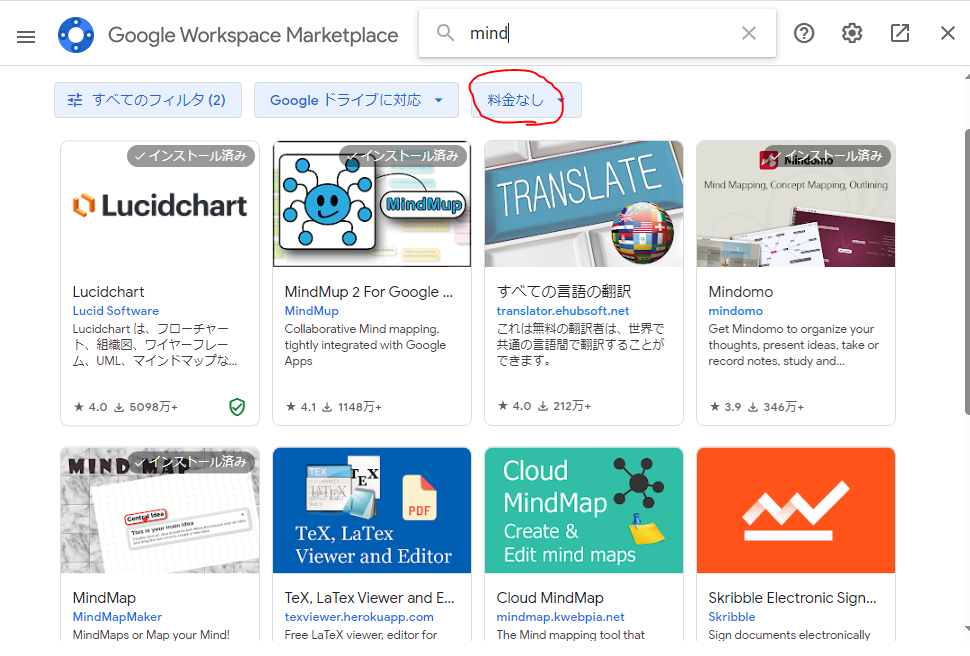This screenshot has width=970, height=656.
Task: Click the Mindomo app title
Action: point(740,291)
